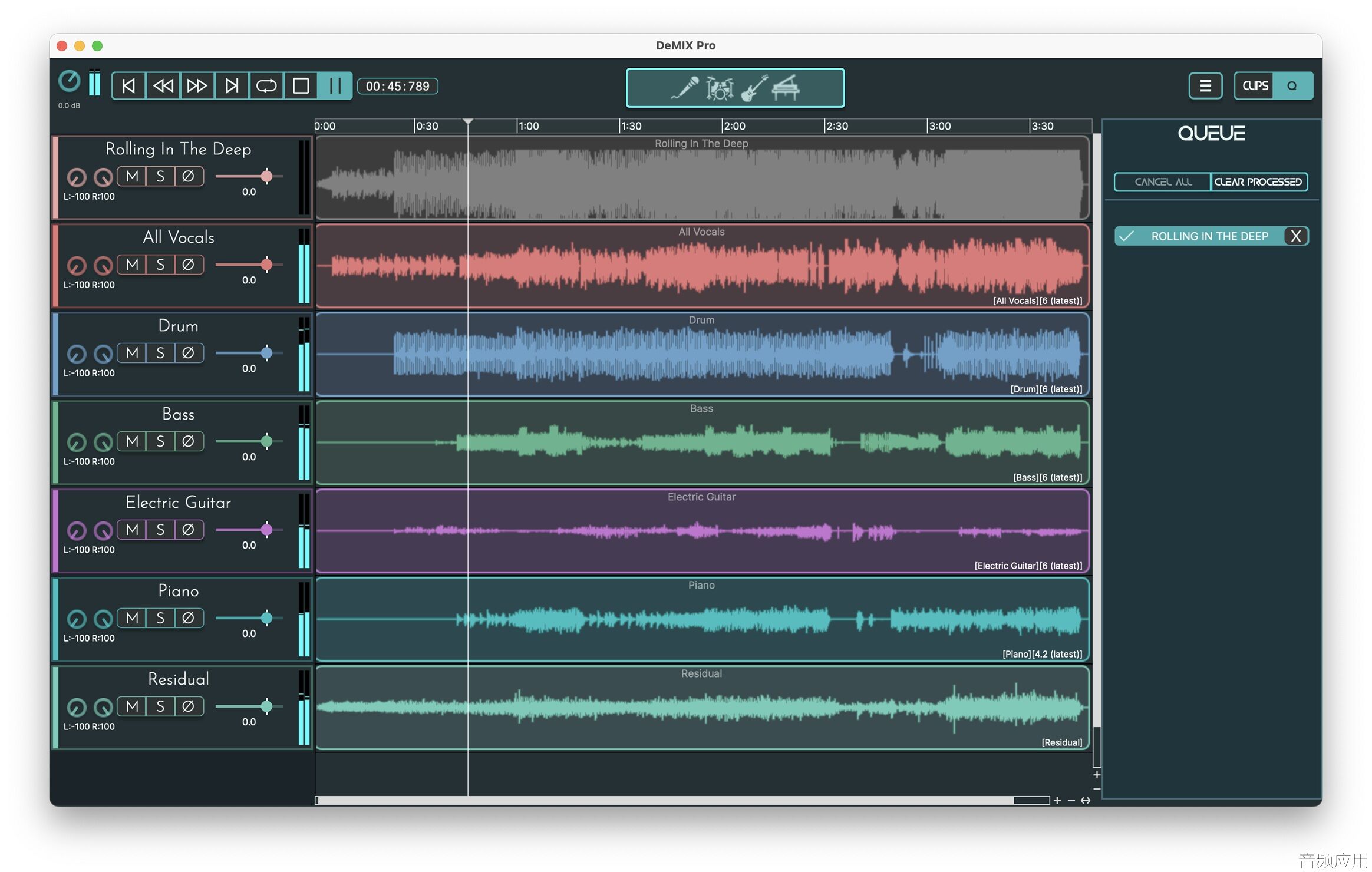Click the Drum volume slider handle
This screenshot has height=872, width=1372.
coord(266,353)
